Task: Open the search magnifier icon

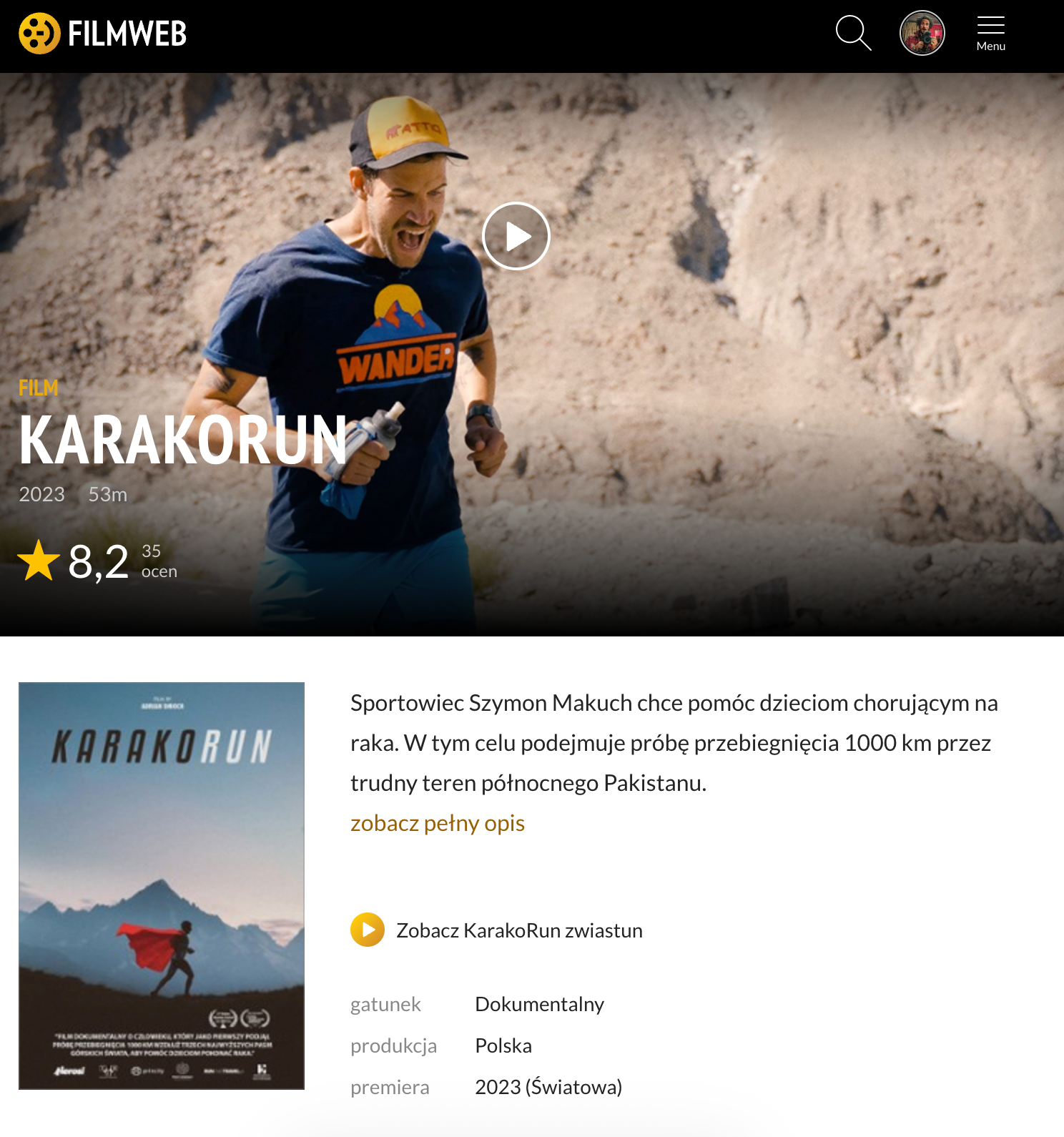Action: tap(854, 33)
